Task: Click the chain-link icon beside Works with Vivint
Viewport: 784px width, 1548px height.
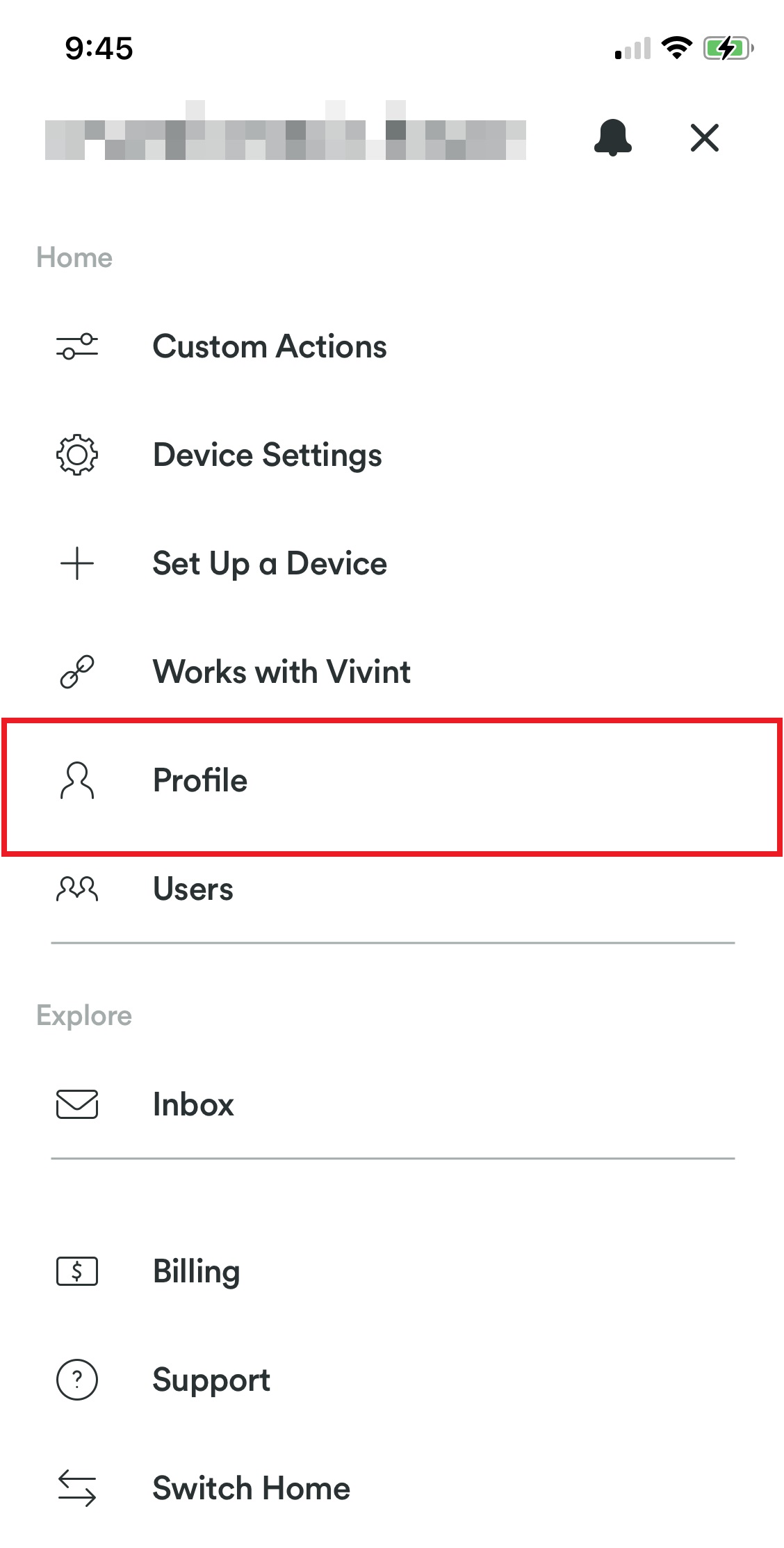Action: point(76,672)
